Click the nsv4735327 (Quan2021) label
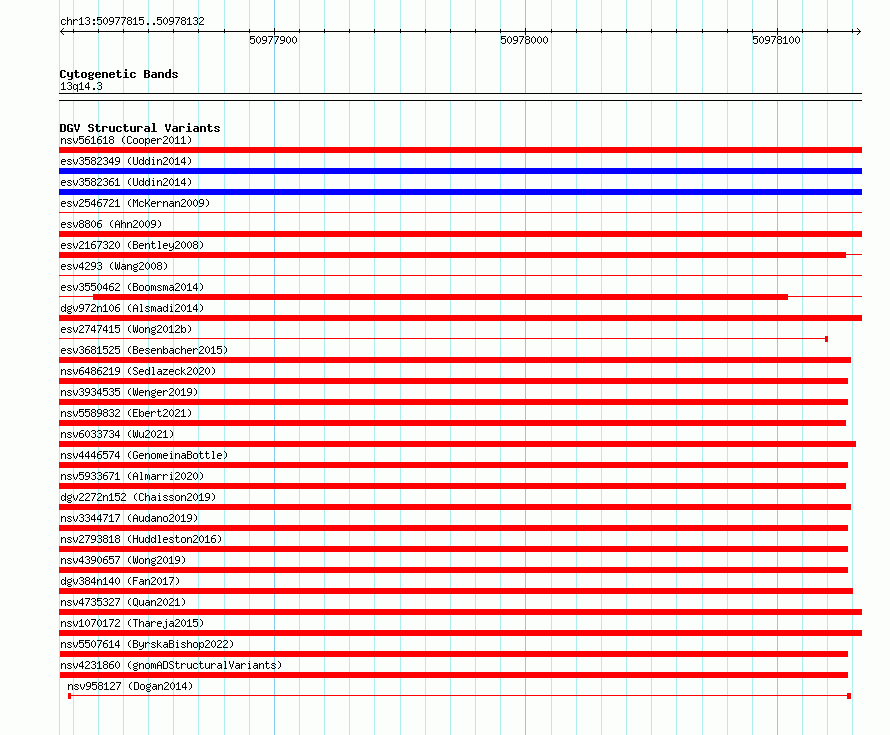890x735 pixels. tap(123, 602)
